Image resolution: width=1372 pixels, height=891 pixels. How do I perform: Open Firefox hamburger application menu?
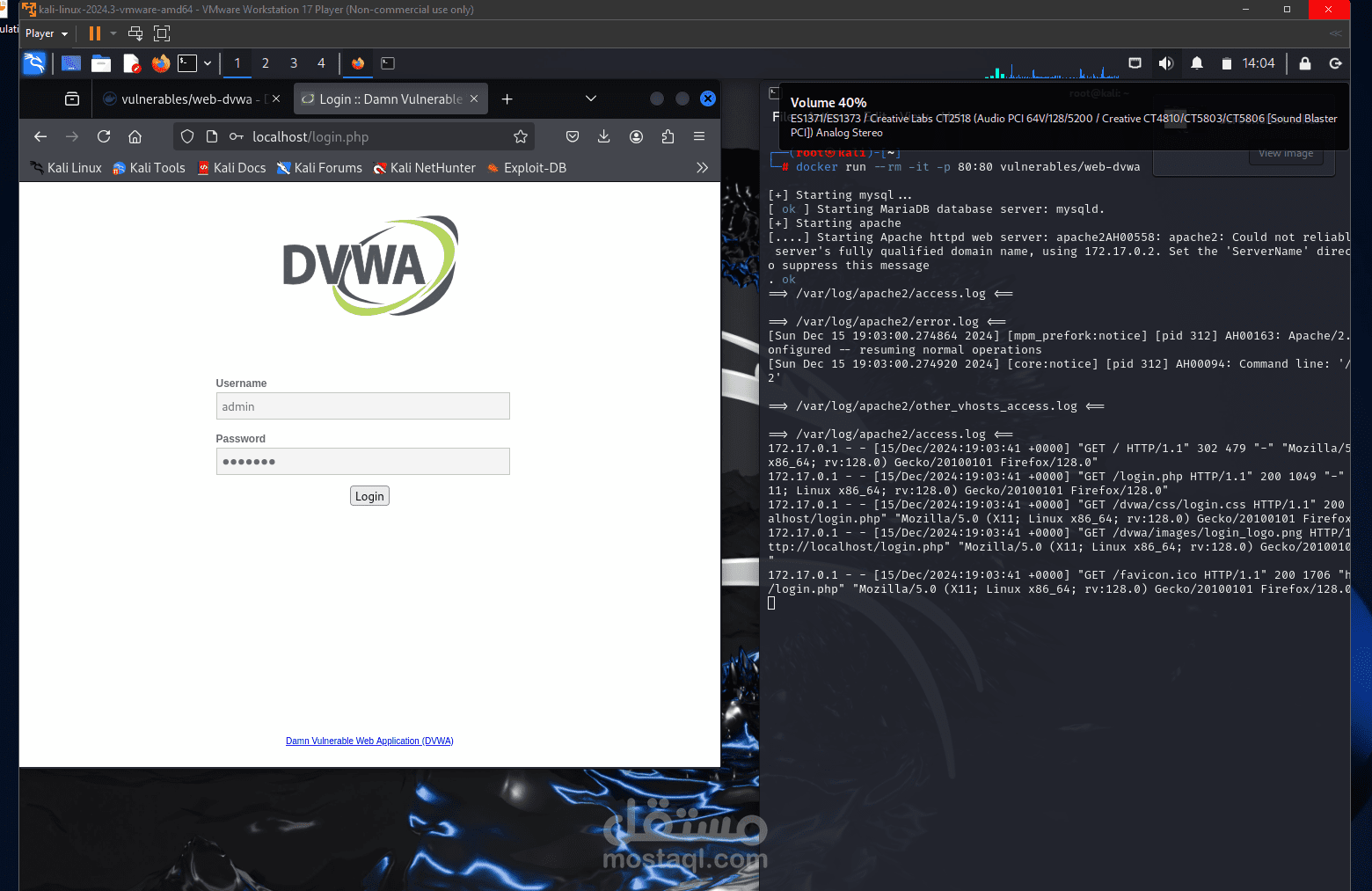pyautogui.click(x=699, y=136)
